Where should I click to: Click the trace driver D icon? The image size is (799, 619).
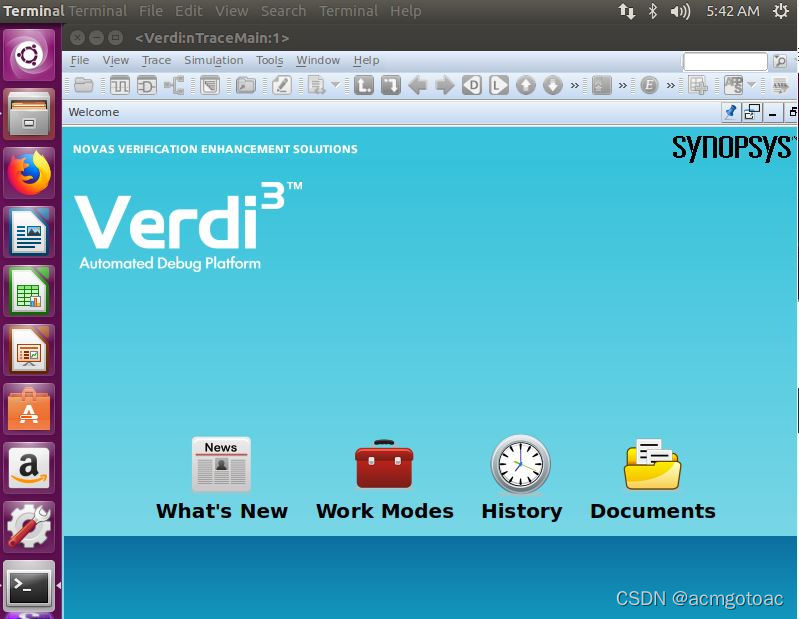pyautogui.click(x=472, y=85)
